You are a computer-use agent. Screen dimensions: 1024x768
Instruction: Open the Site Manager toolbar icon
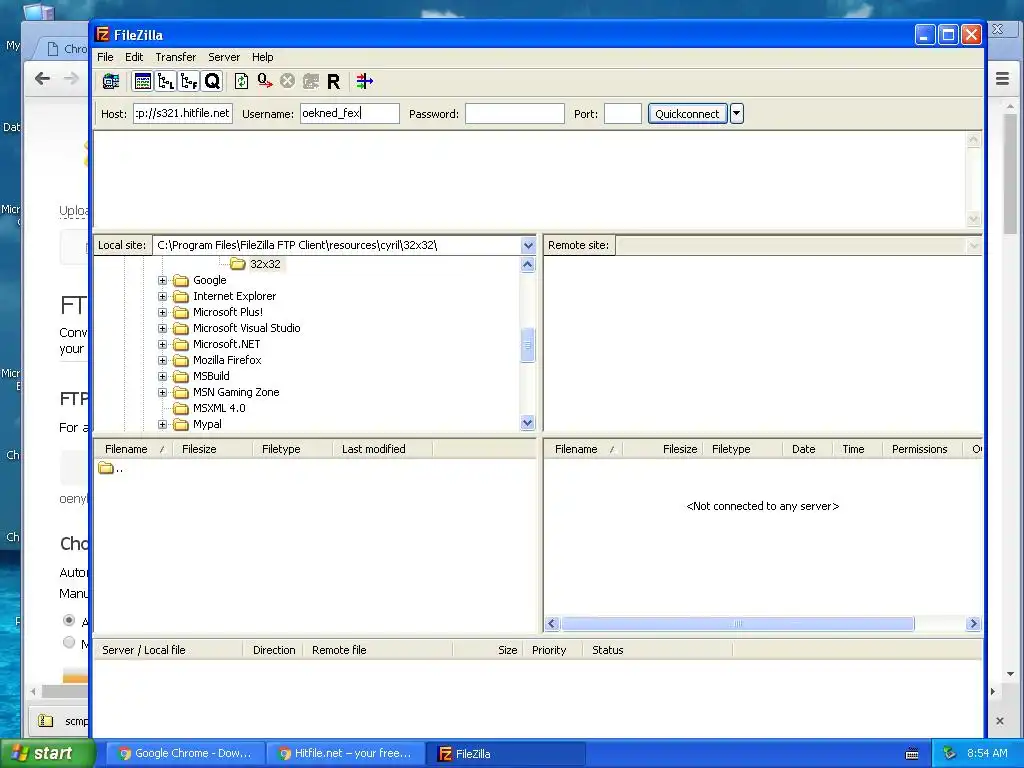(x=111, y=81)
